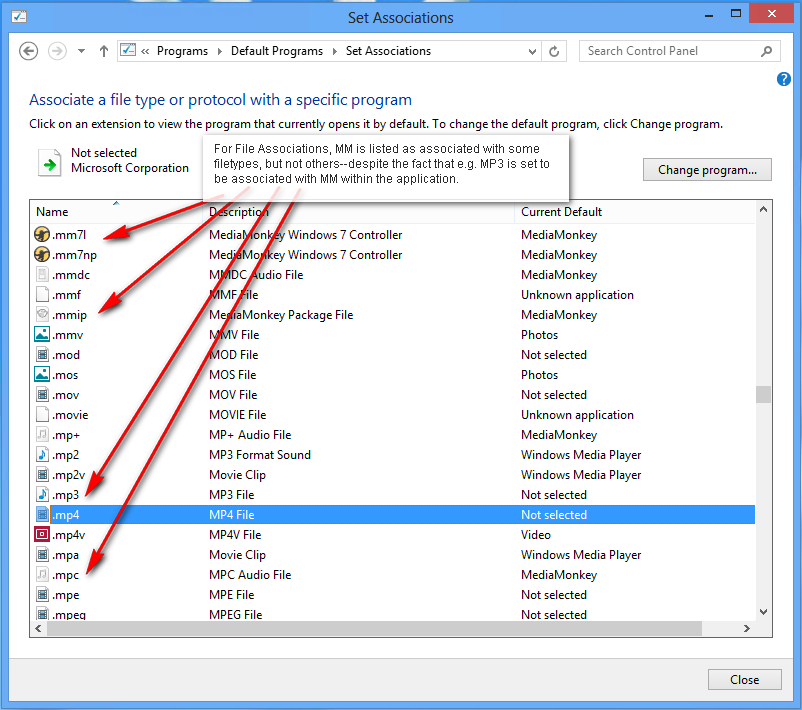
Task: Click the window system menu icon in title bar
Action: pos(19,17)
